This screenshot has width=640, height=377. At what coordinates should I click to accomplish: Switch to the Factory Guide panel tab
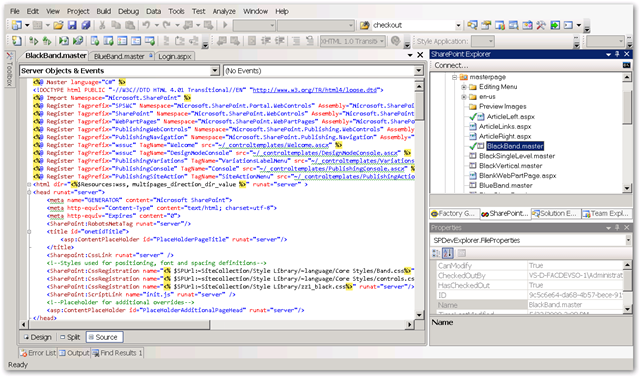pos(454,213)
